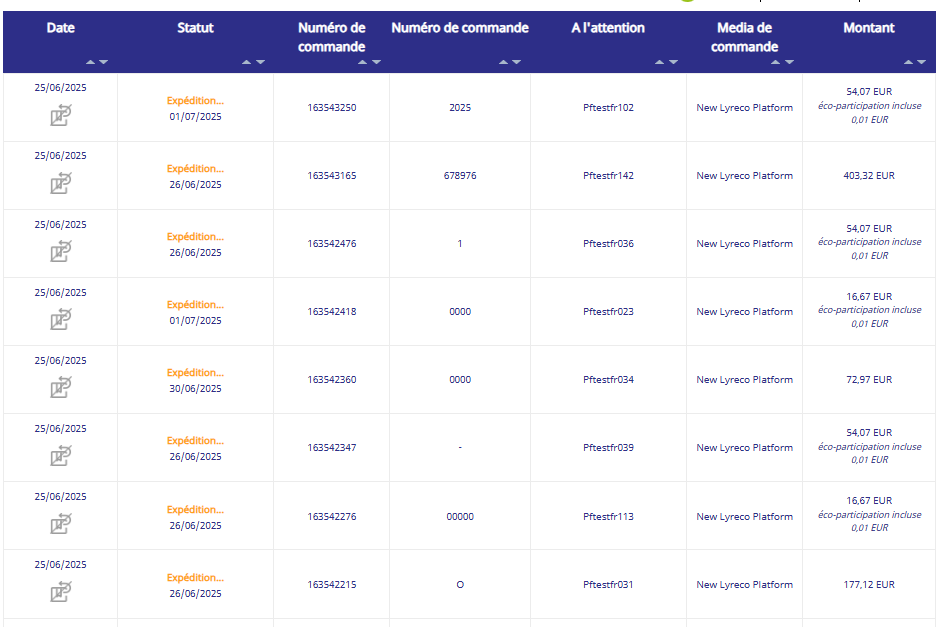This screenshot has width=937, height=627.
Task: Sort Montant column descending with down arrow
Action: click(x=922, y=62)
